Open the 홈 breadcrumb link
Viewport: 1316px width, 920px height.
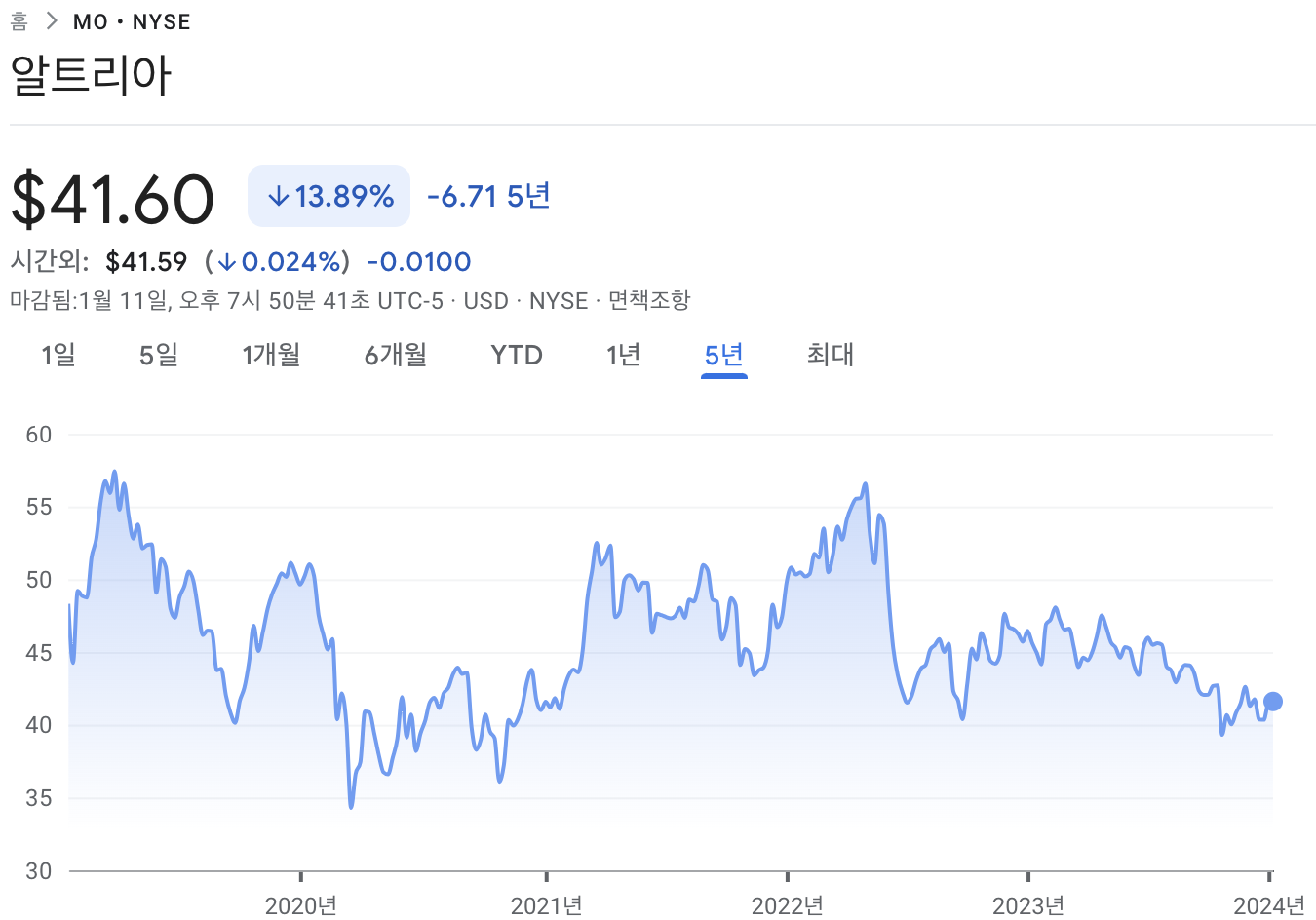[19, 20]
